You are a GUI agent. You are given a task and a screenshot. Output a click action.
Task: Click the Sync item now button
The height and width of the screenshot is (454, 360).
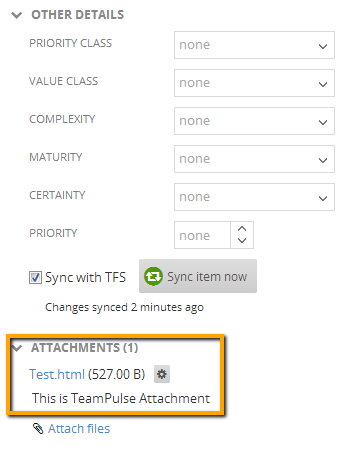click(198, 276)
